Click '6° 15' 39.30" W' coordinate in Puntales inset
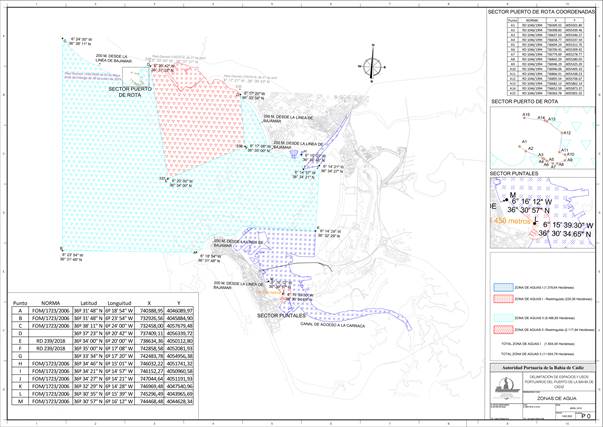This screenshot has height=427, width=603. pyautogui.click(x=568, y=225)
